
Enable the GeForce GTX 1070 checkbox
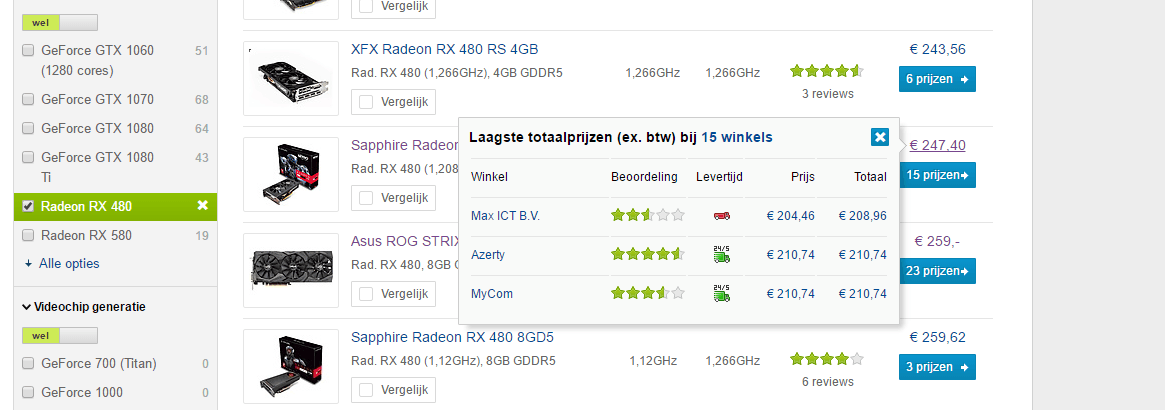point(28,100)
